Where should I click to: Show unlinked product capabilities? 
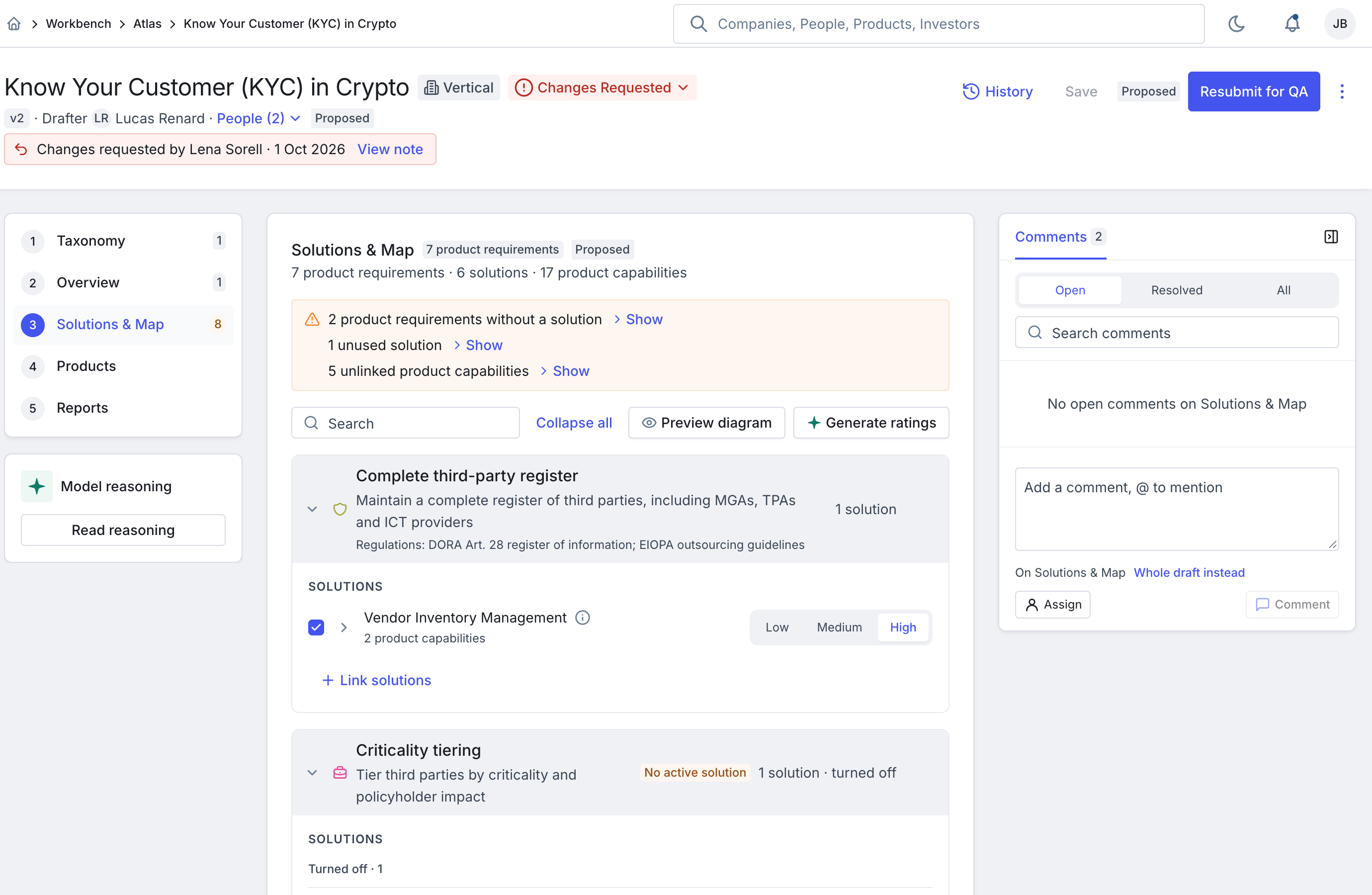coord(565,371)
